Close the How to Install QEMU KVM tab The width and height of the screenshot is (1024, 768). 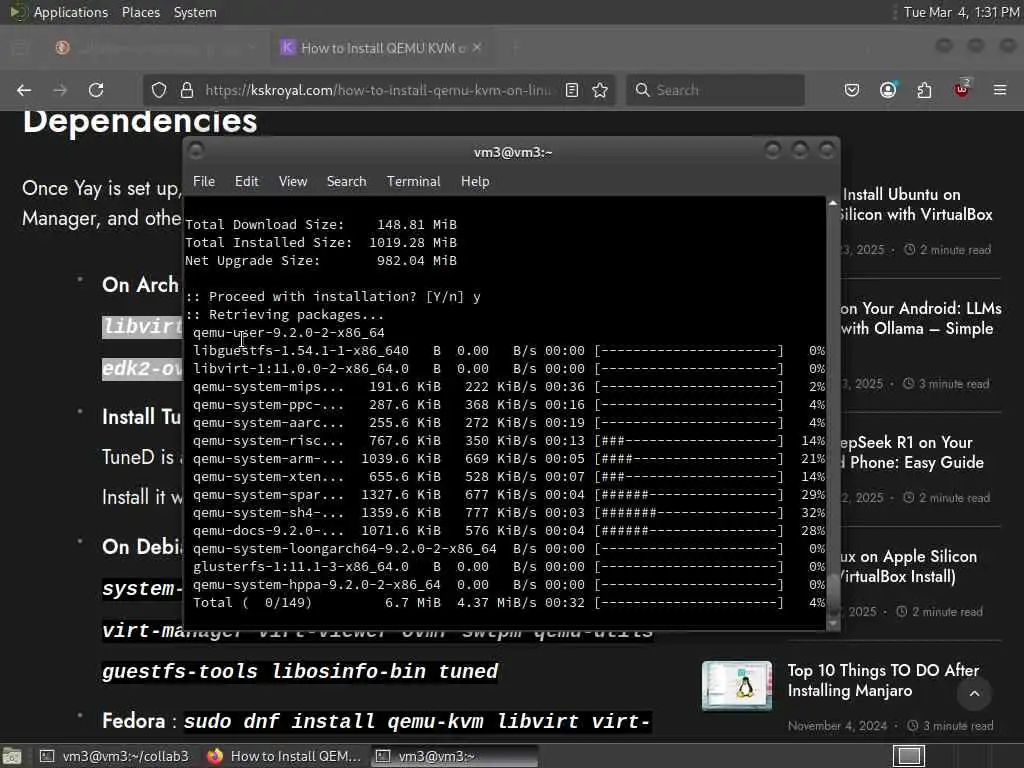coord(477,48)
